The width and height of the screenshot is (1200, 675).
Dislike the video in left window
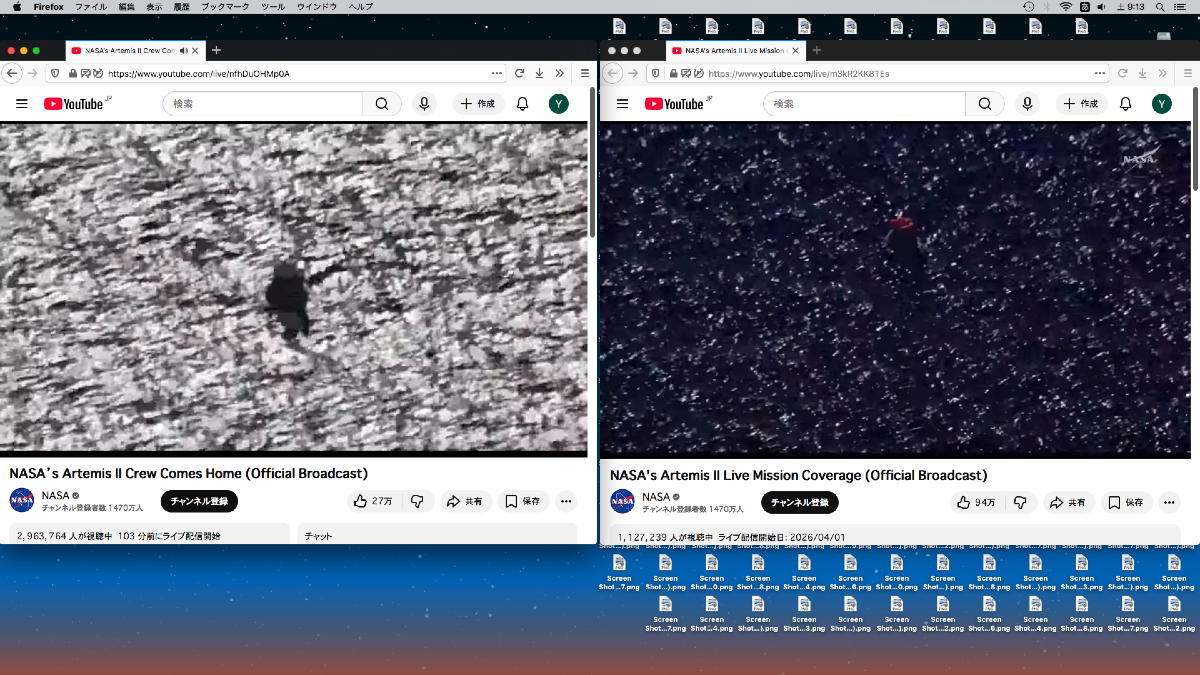coord(417,501)
